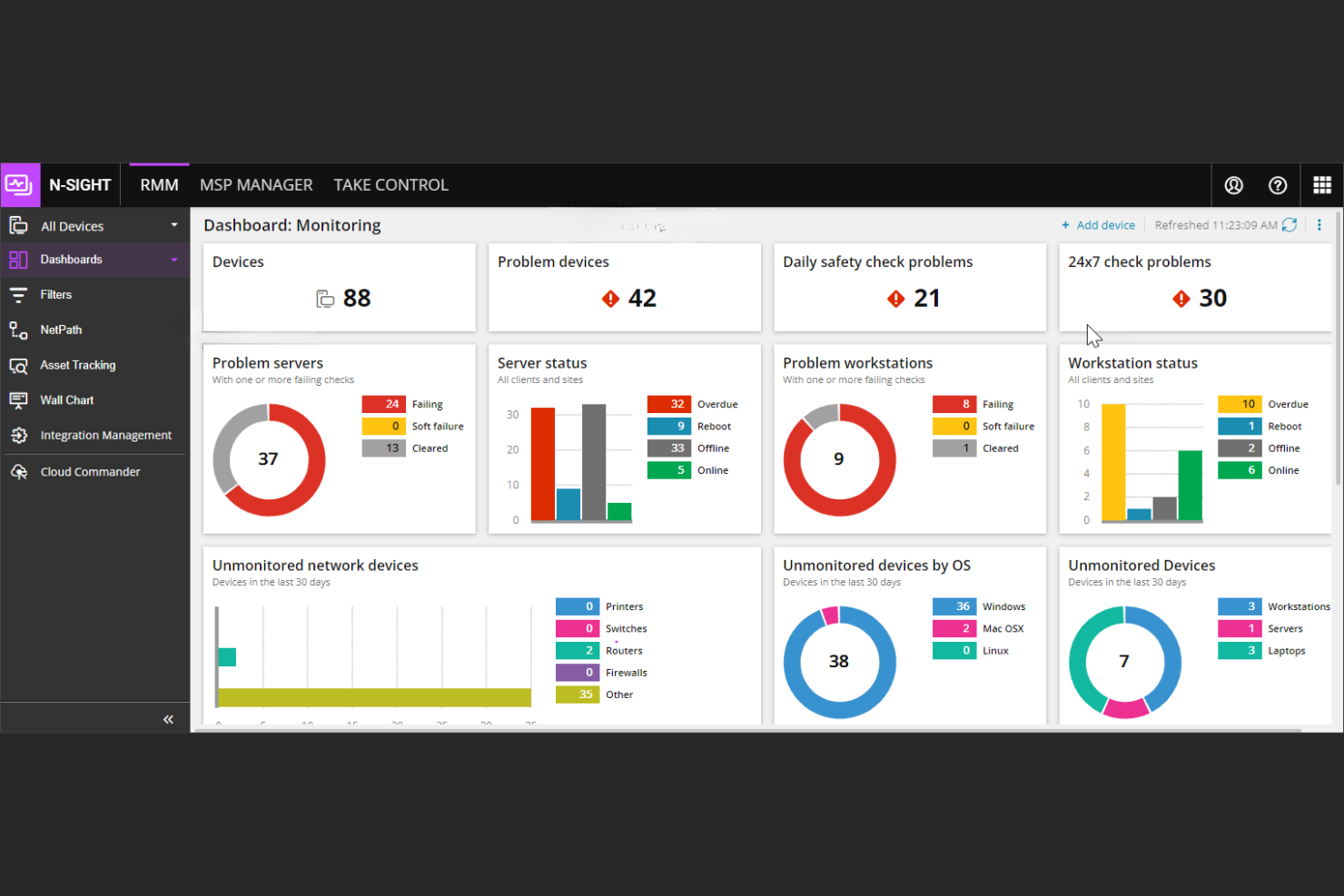Click Server status Offline swatch 33

tap(669, 448)
